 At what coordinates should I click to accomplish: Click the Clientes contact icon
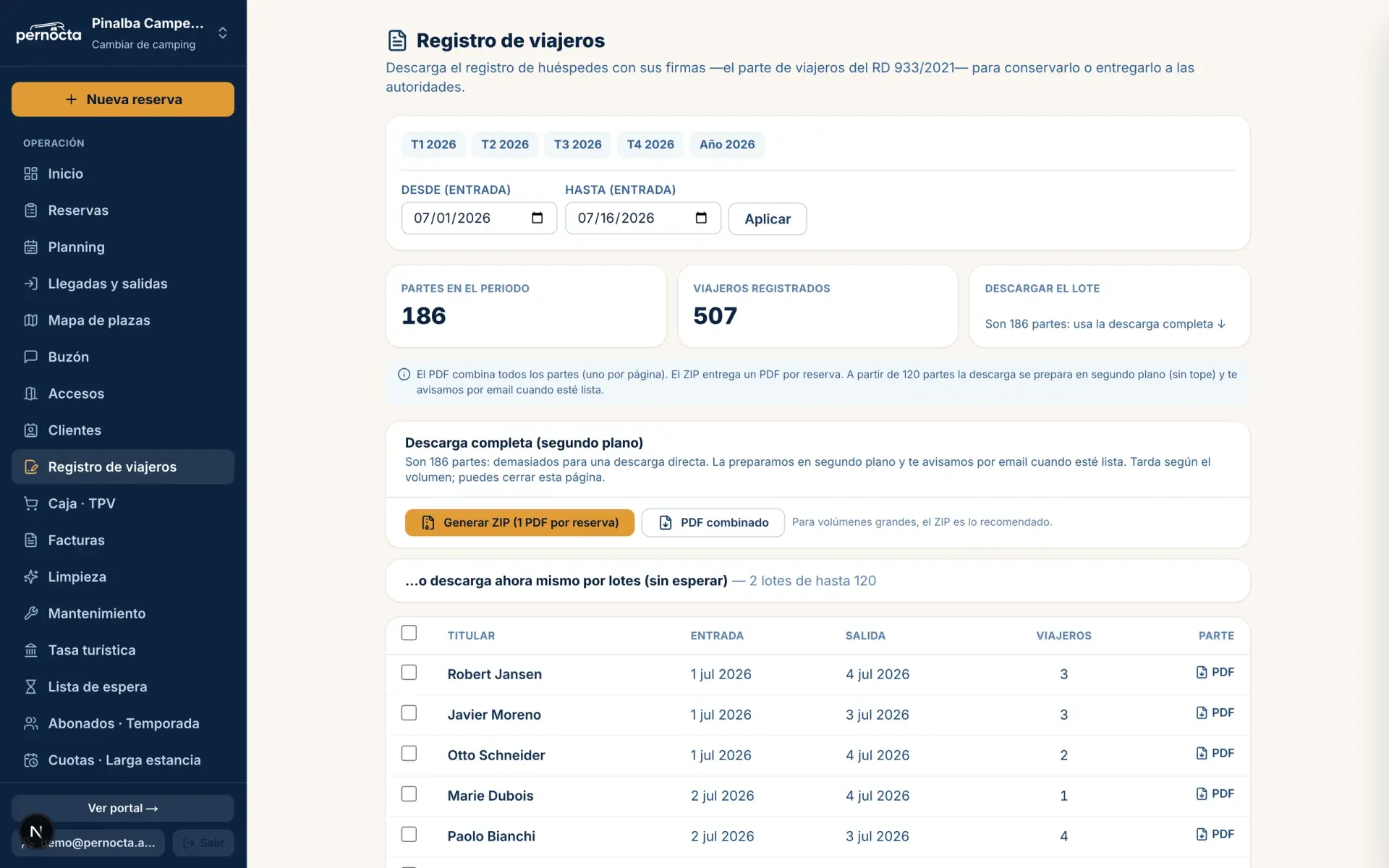[x=30, y=430]
